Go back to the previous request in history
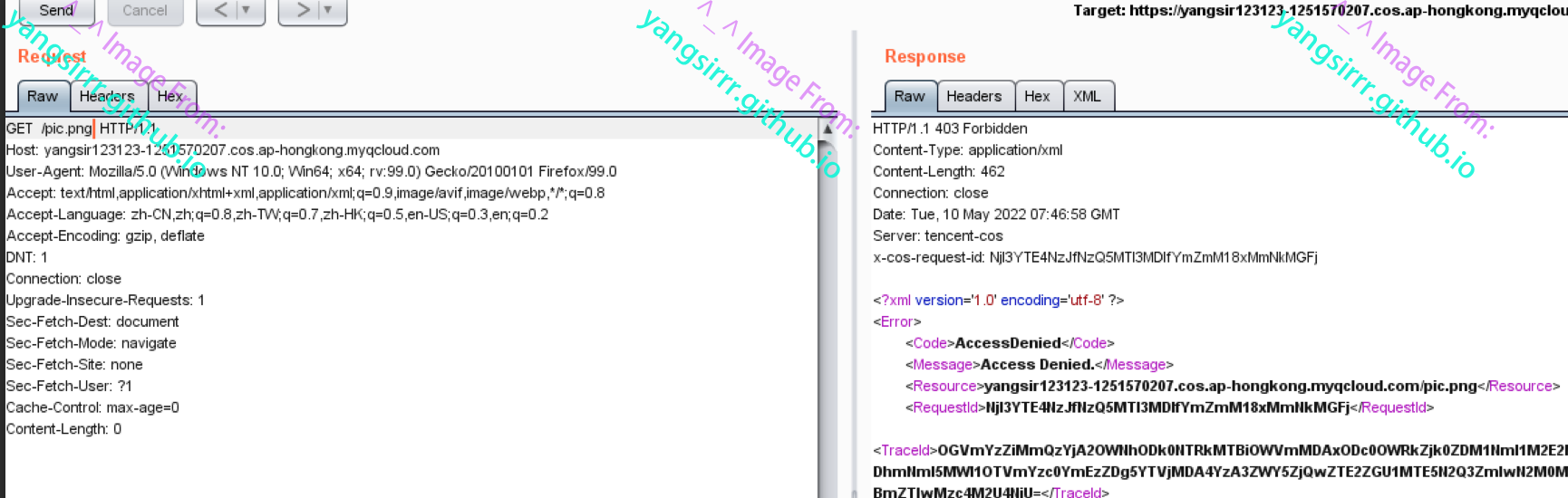The image size is (1568, 498). point(221,11)
